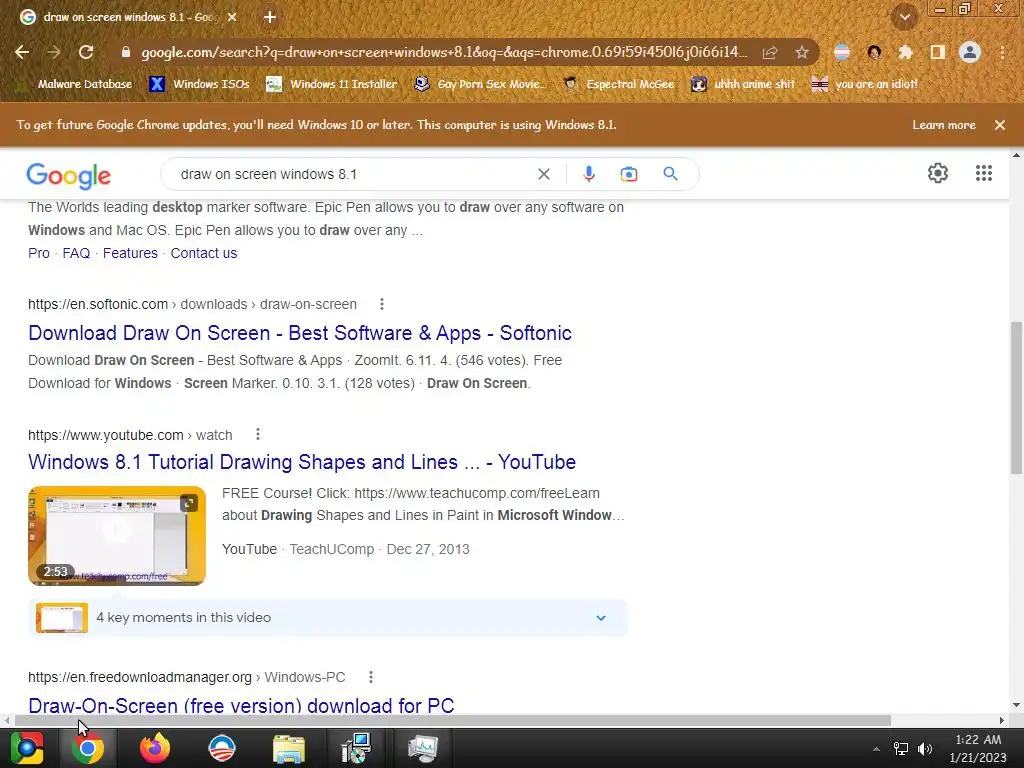This screenshot has width=1024, height=768.
Task: Open Windows ISOs bookmark
Action: click(199, 84)
